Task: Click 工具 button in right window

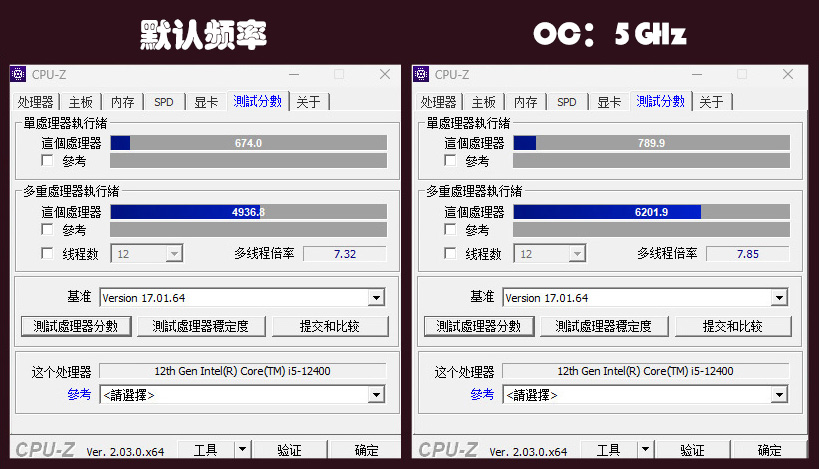Action: [x=609, y=450]
